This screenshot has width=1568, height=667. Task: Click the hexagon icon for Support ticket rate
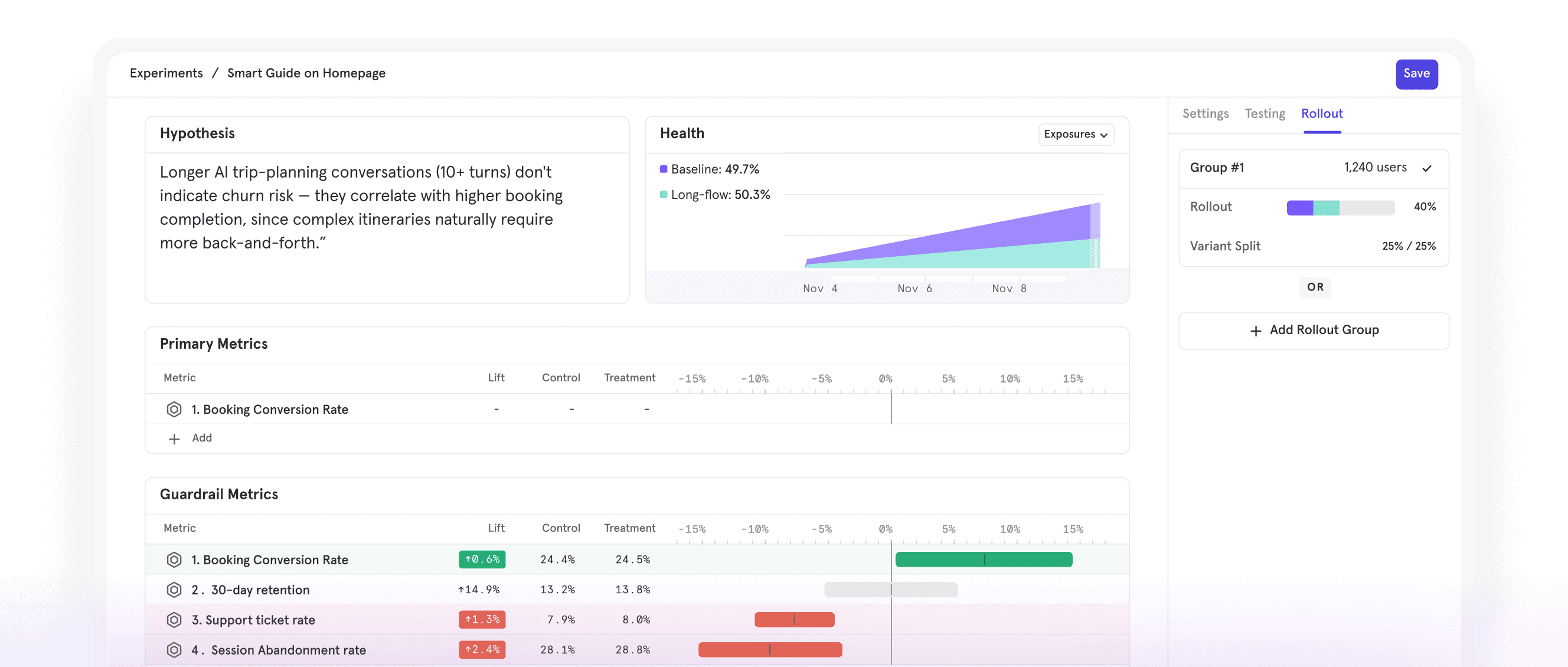[x=174, y=620]
